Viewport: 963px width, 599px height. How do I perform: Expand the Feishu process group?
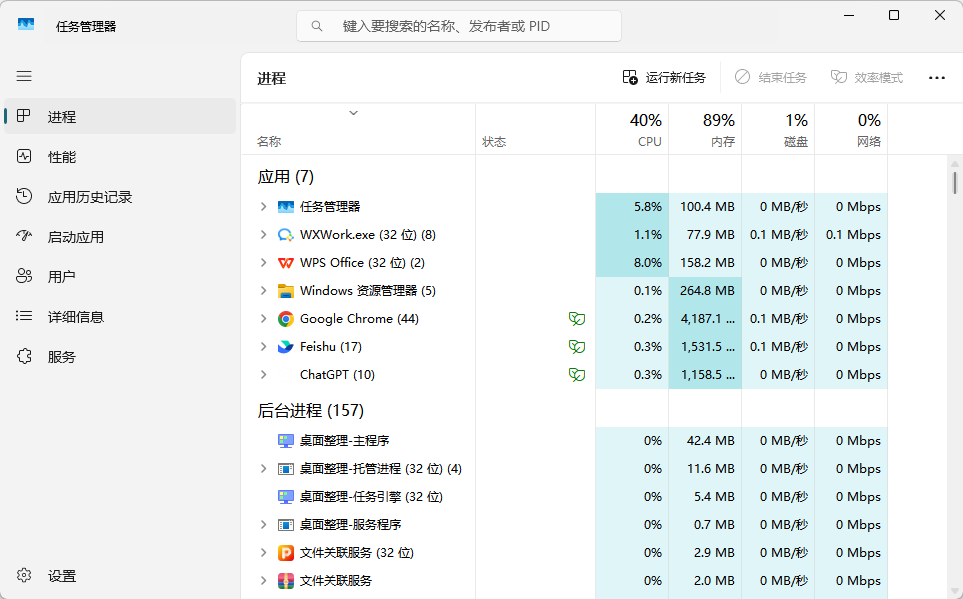[x=263, y=346]
